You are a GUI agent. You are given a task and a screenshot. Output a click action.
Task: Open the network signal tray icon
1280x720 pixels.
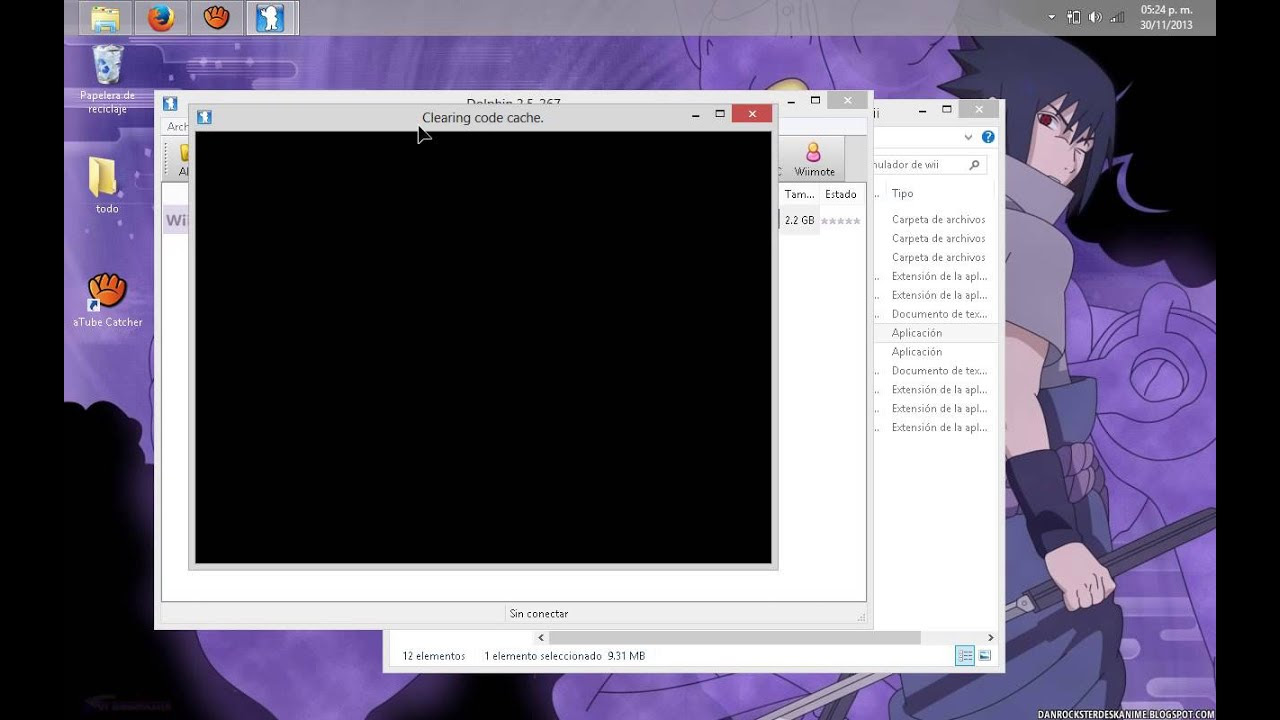pos(1117,17)
